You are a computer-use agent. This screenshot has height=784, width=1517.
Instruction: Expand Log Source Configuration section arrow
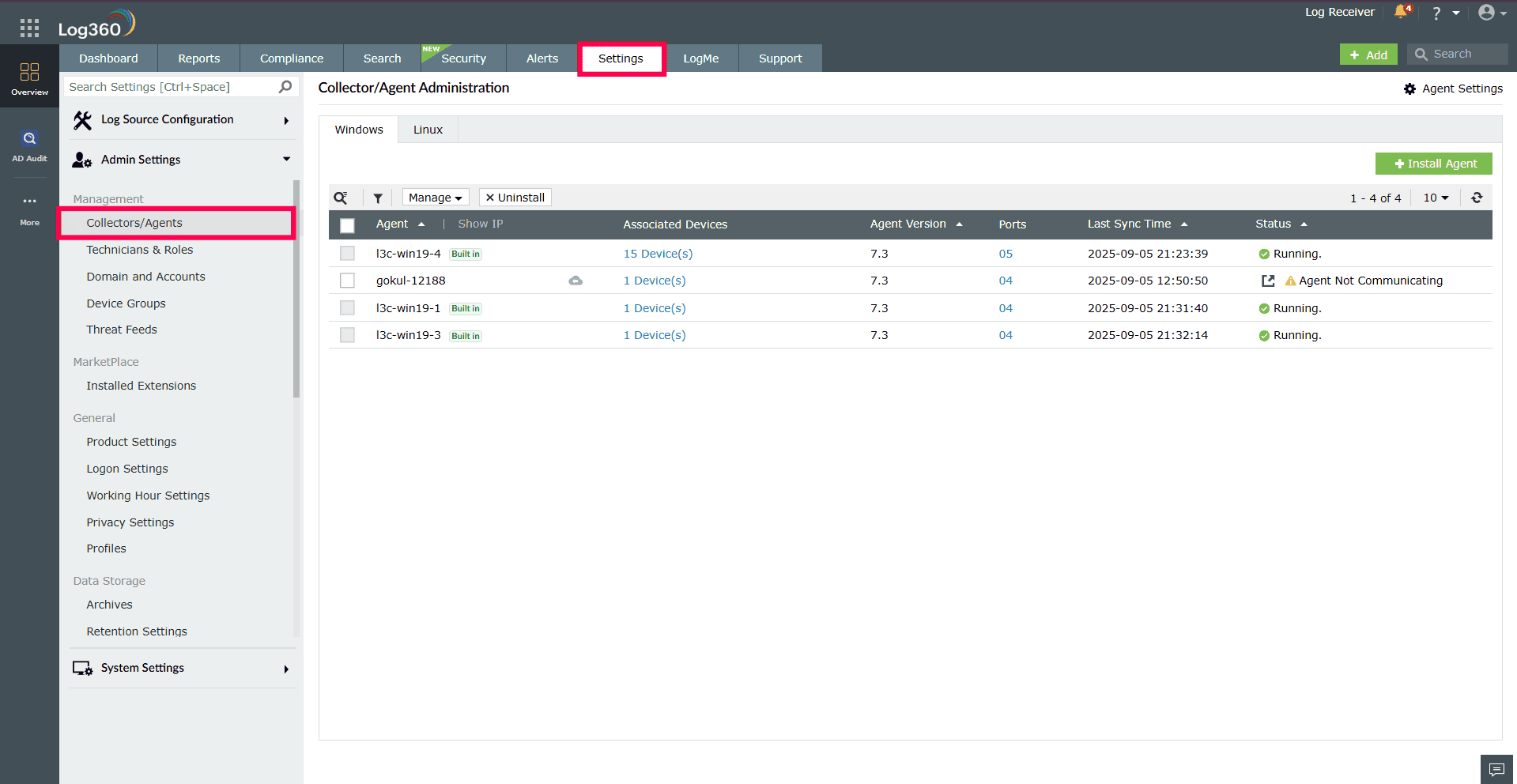286,121
